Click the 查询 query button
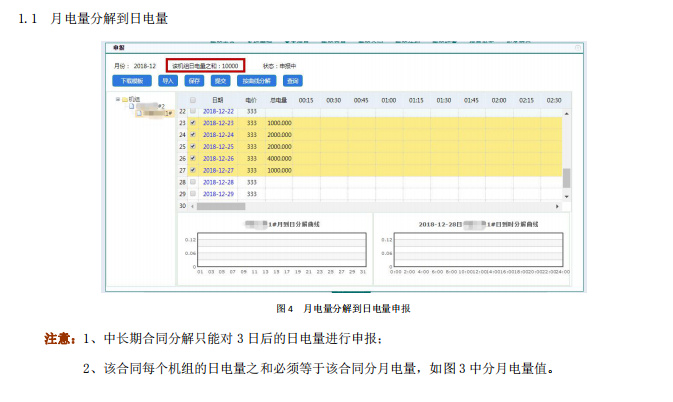 pos(291,80)
